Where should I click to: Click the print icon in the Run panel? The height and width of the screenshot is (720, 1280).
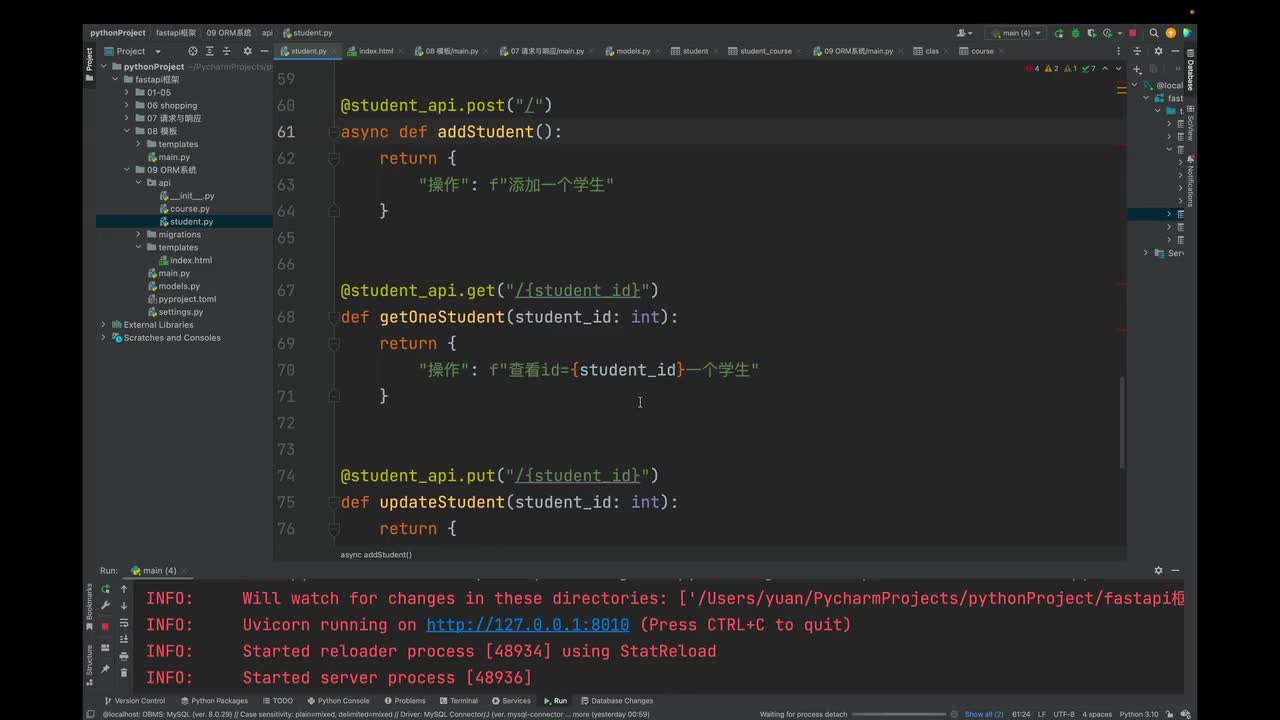coord(124,656)
